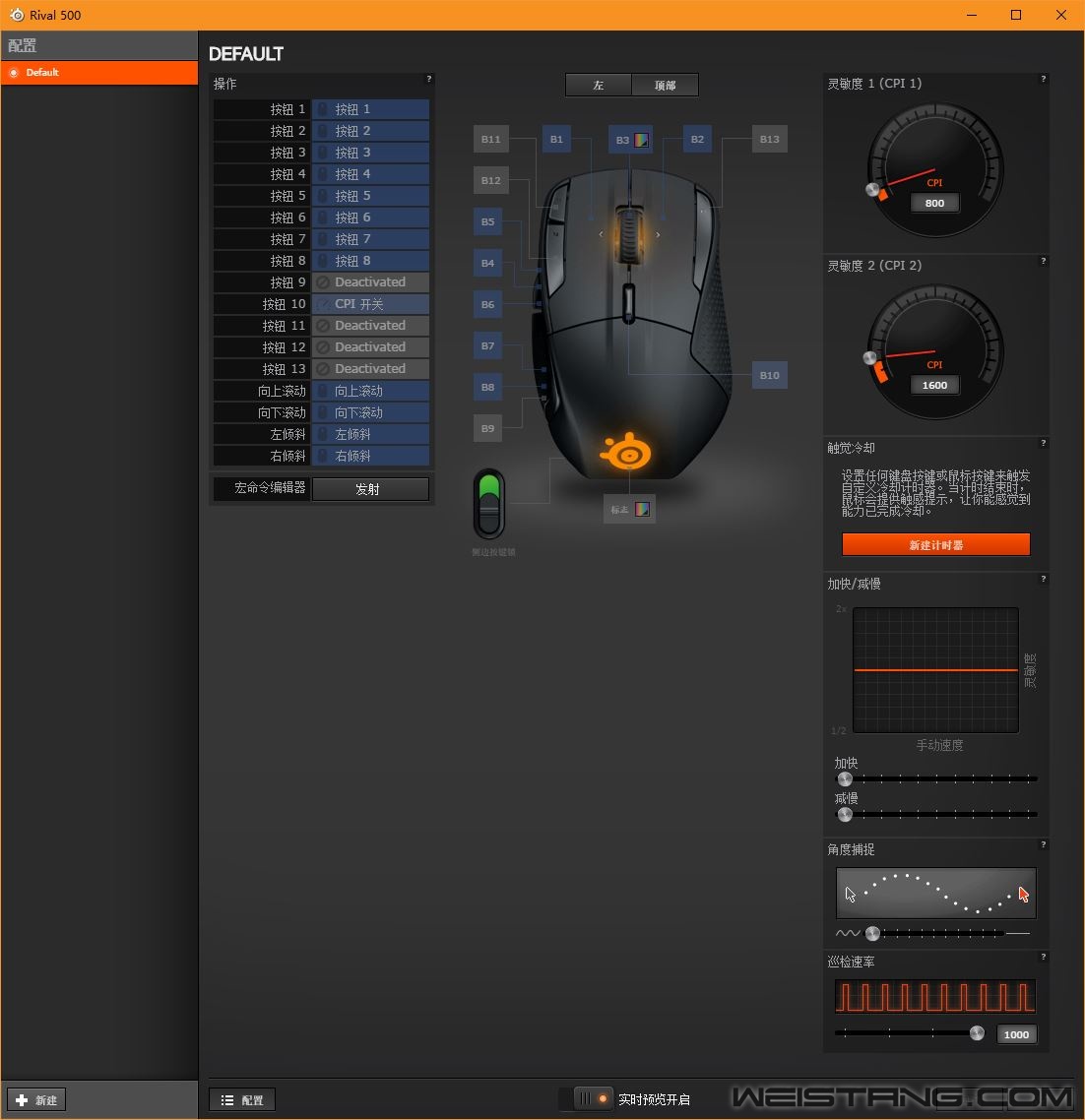Select the B9 side button label

coord(488,428)
